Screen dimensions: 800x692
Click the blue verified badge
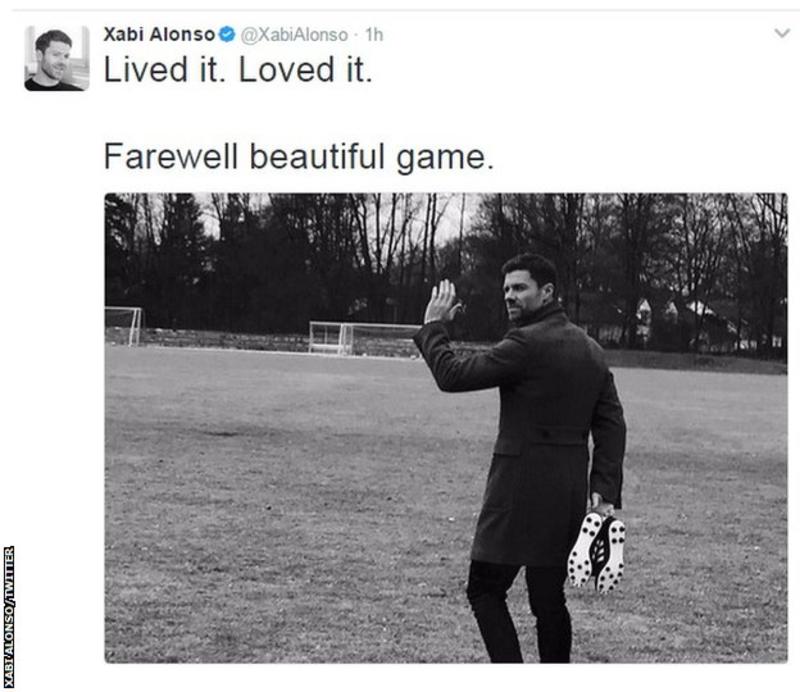228,35
